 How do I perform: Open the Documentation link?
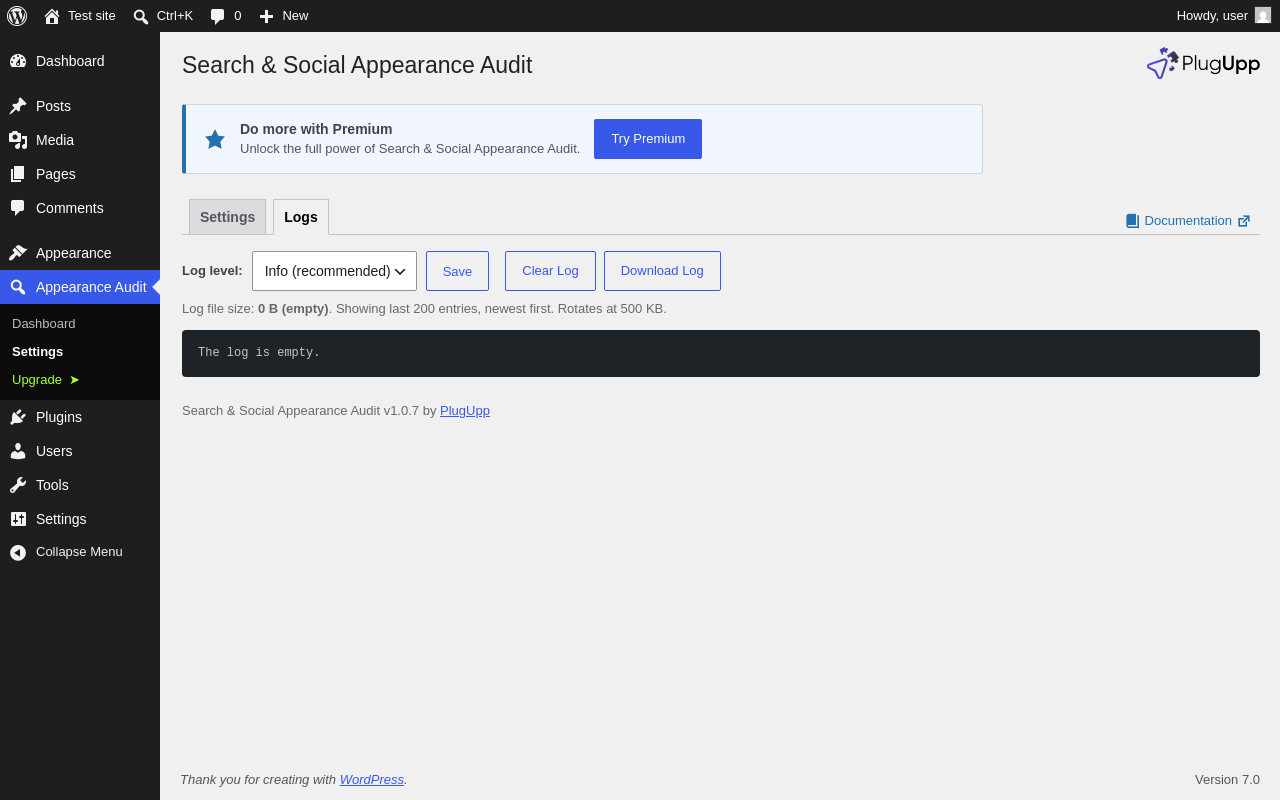[1188, 221]
